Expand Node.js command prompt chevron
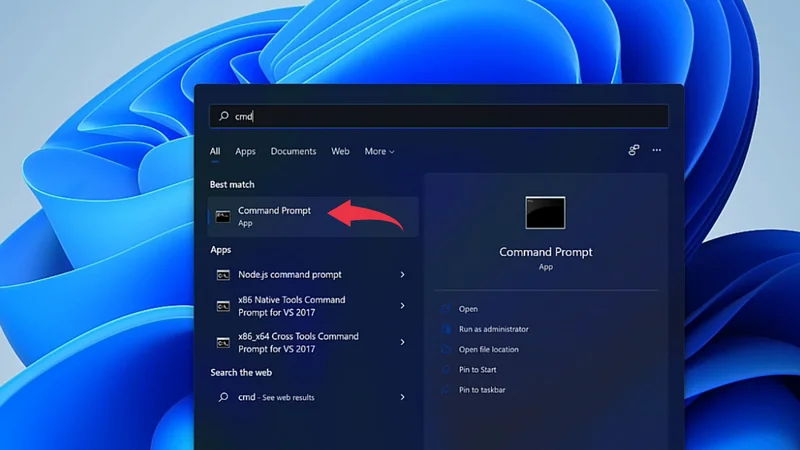The image size is (800, 450). tap(402, 275)
